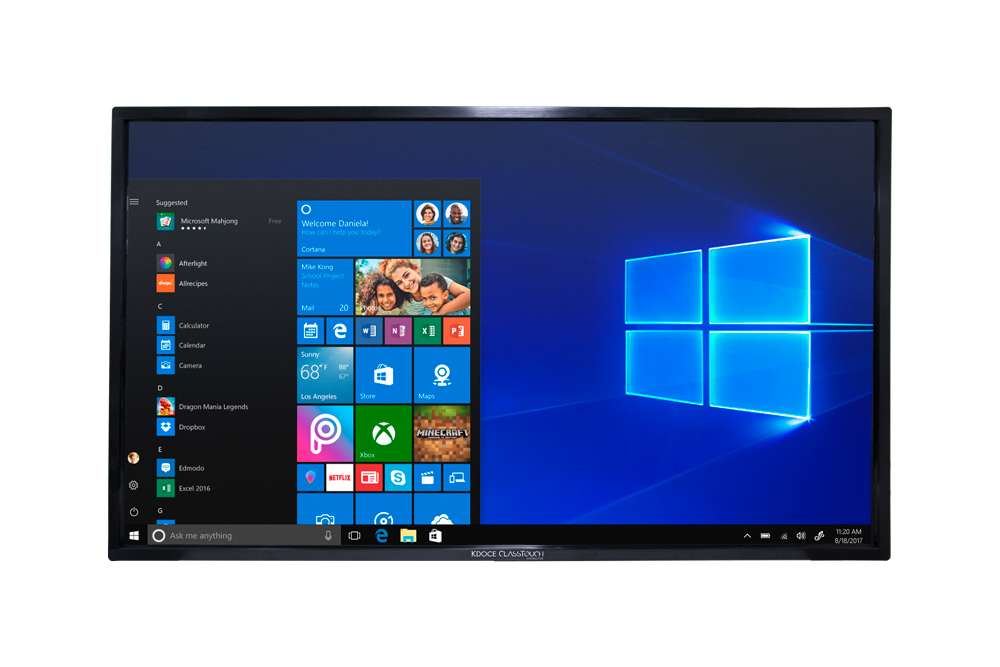Open the Store tile in the Start menu
Viewport: 1000px width, 667px height.
click(383, 375)
